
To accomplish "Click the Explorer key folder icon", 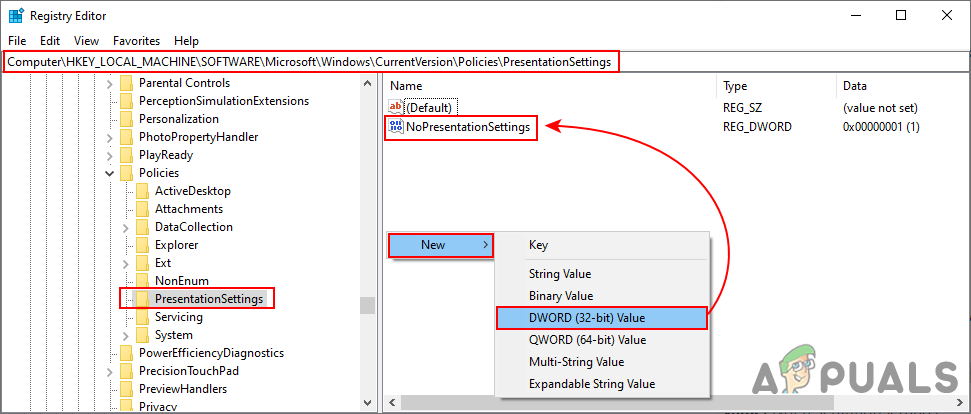I will (142, 245).
